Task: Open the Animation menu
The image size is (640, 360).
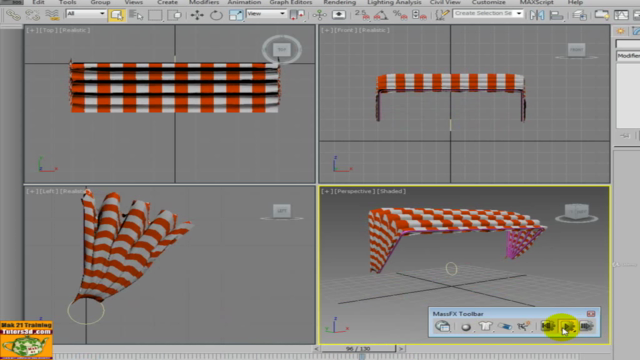Action: click(x=244, y=2)
